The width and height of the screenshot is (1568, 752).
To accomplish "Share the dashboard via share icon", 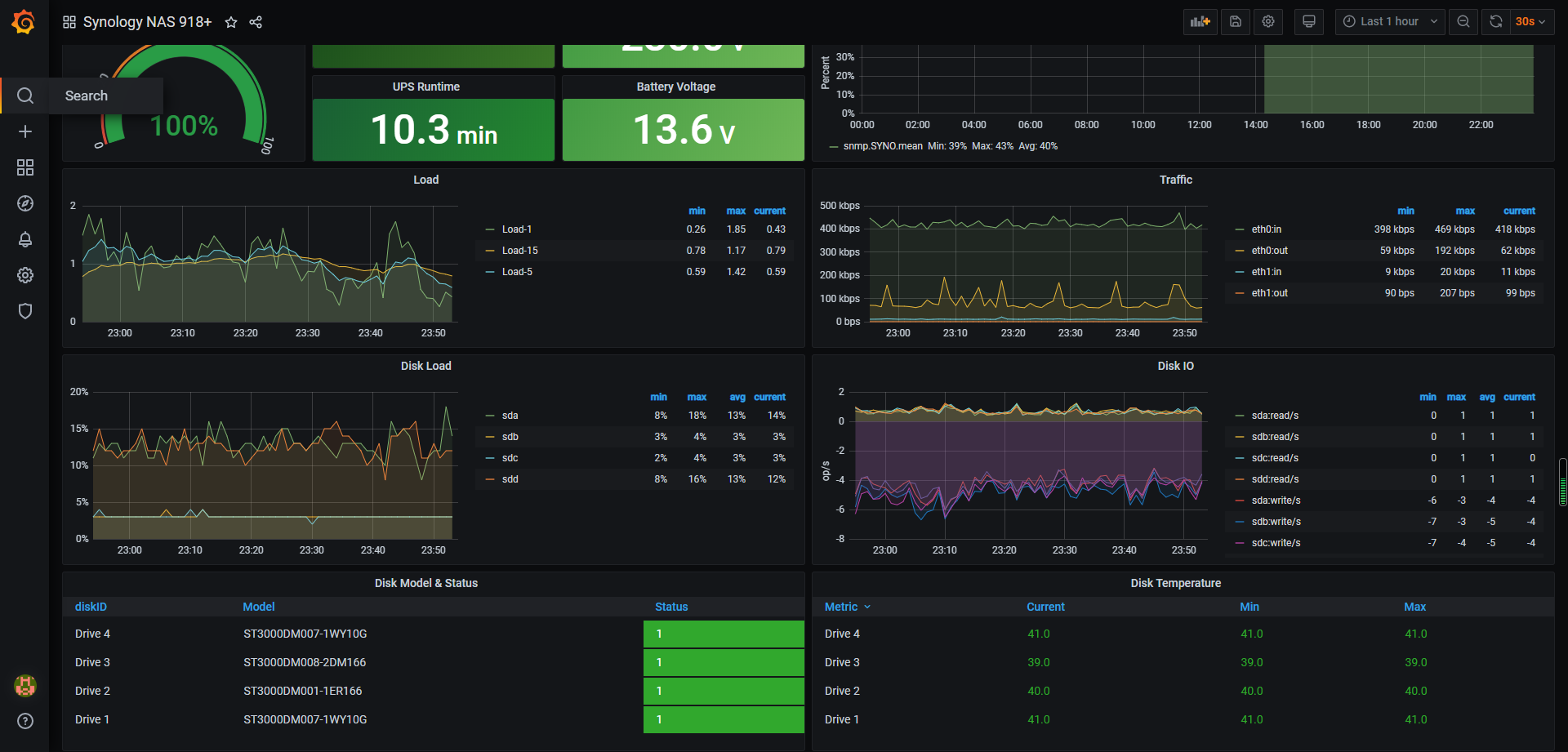I will pos(256,22).
